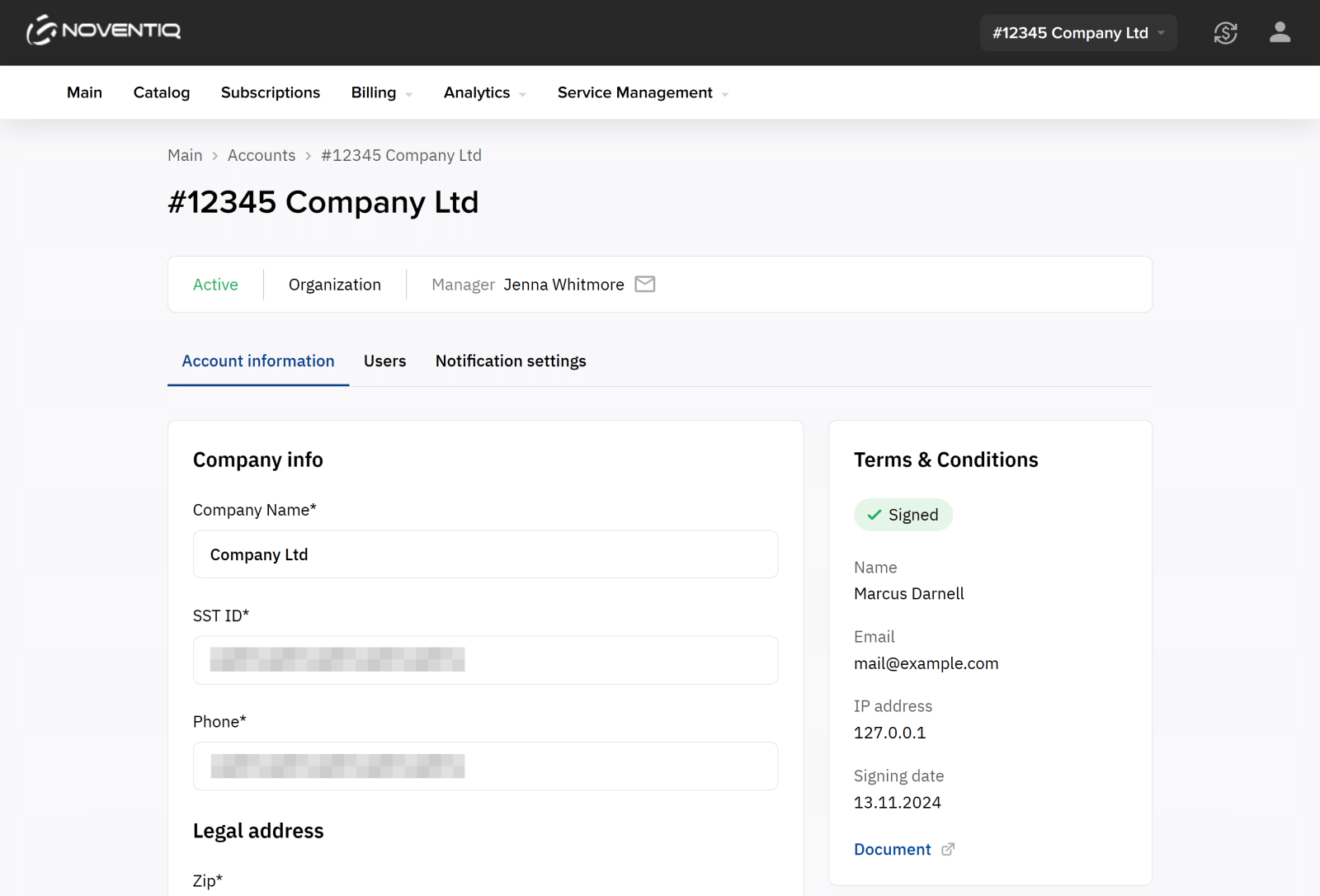The height and width of the screenshot is (896, 1320).
Task: Select the Account information tab
Action: (258, 361)
